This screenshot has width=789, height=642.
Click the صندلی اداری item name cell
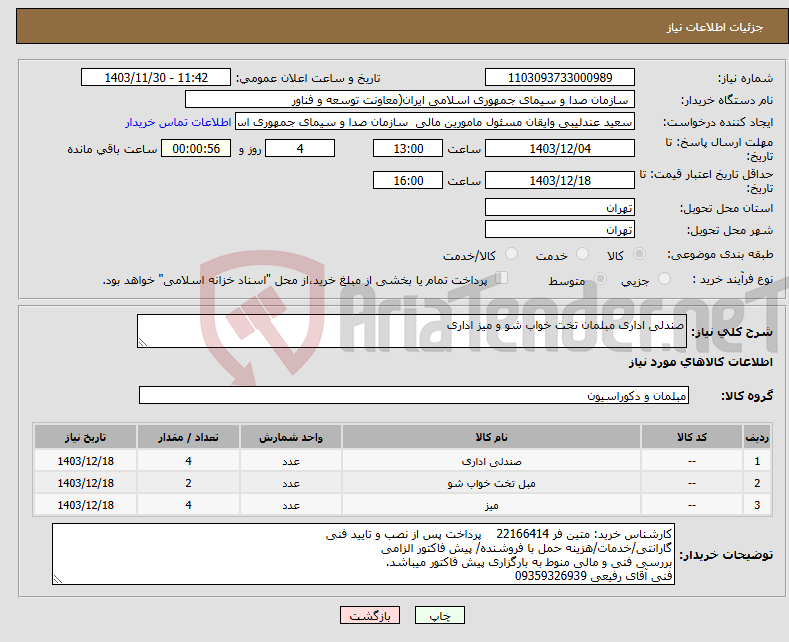point(491,461)
